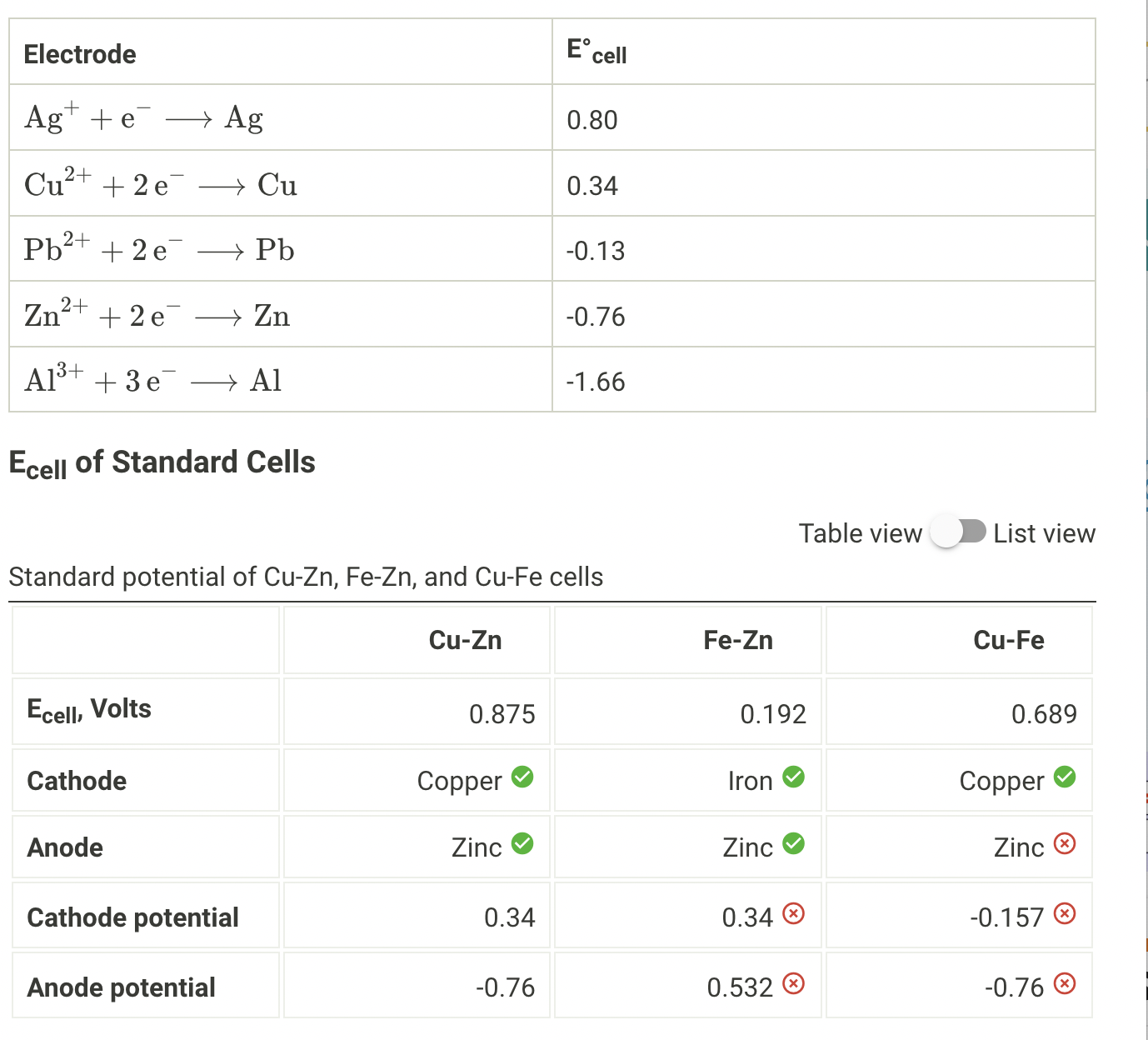
Task: Click the green checkmark beside Zinc anode under Cu-Zn
Action: click(522, 843)
